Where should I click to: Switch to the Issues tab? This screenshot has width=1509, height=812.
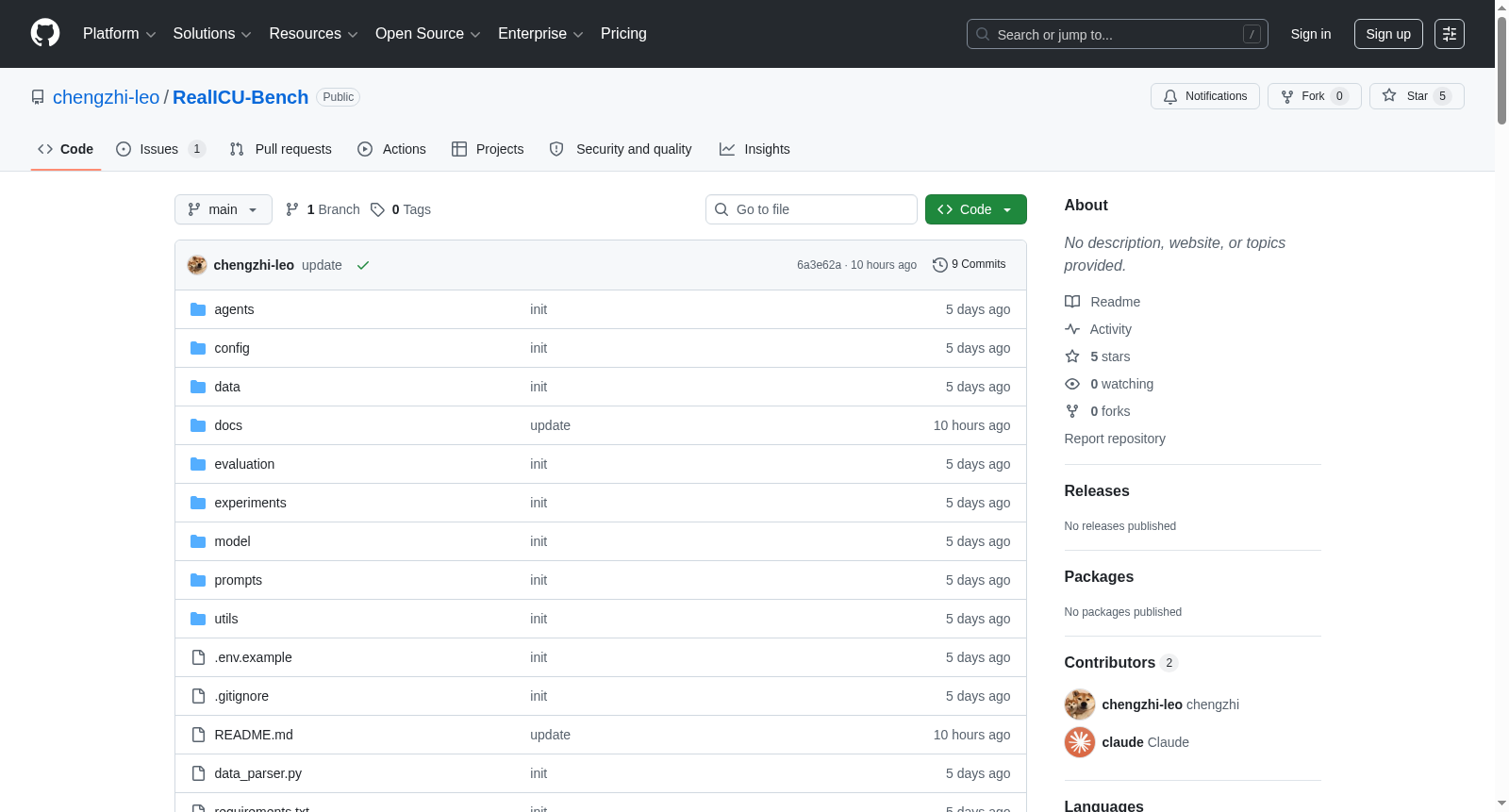tap(160, 149)
